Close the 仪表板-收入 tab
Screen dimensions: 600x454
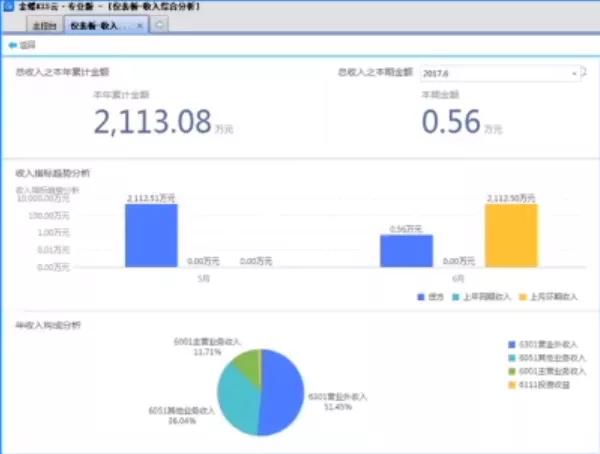(141, 26)
